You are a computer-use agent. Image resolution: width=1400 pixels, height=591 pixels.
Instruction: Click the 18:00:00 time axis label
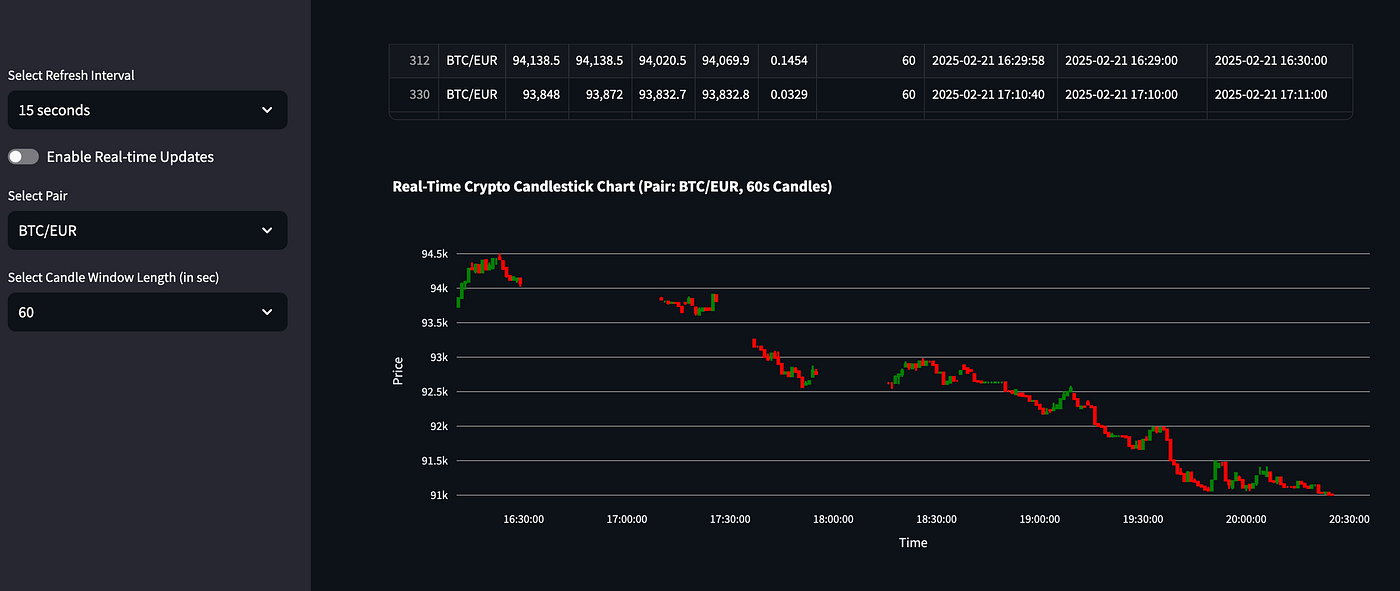[x=833, y=519]
